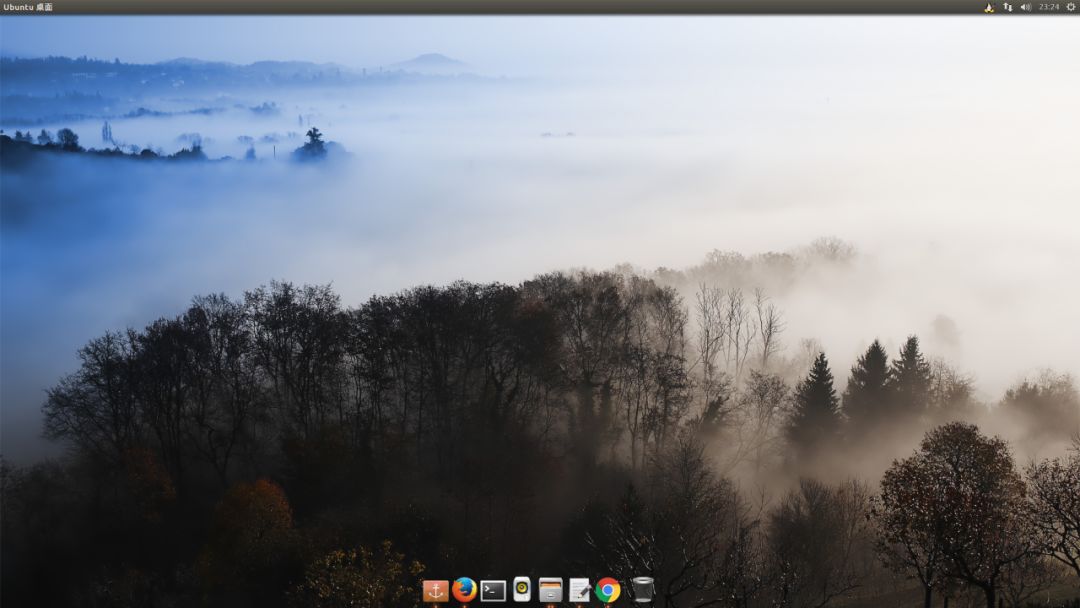Open the system gear session menu
The width and height of the screenshot is (1080, 608).
[x=1071, y=7]
